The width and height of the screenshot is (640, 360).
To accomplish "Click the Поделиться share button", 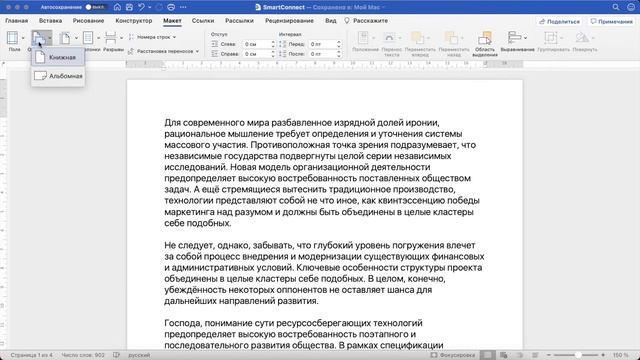I will point(559,21).
